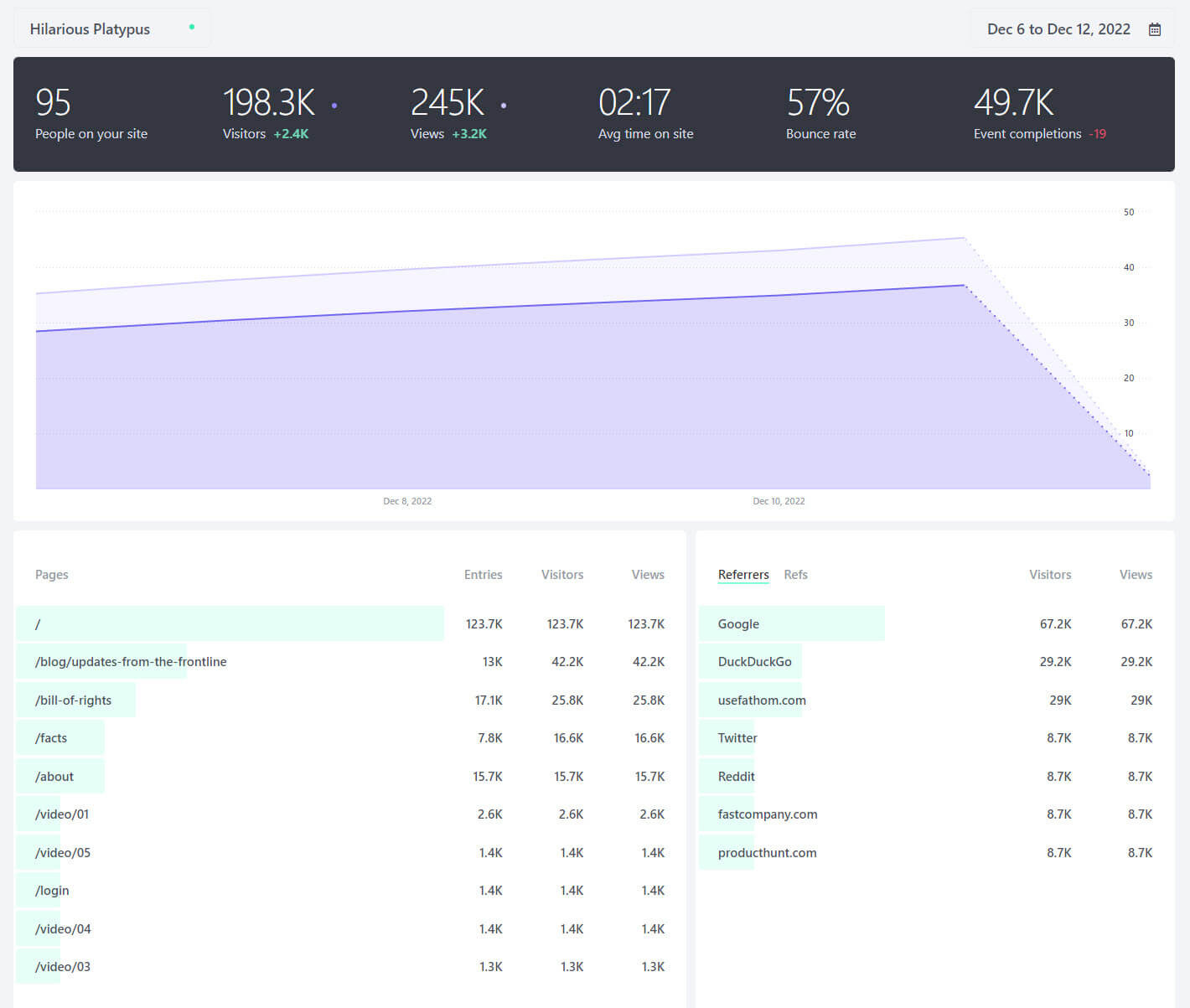Click Referrers table Visitors column header
The width and height of the screenshot is (1190, 1008).
click(1050, 575)
